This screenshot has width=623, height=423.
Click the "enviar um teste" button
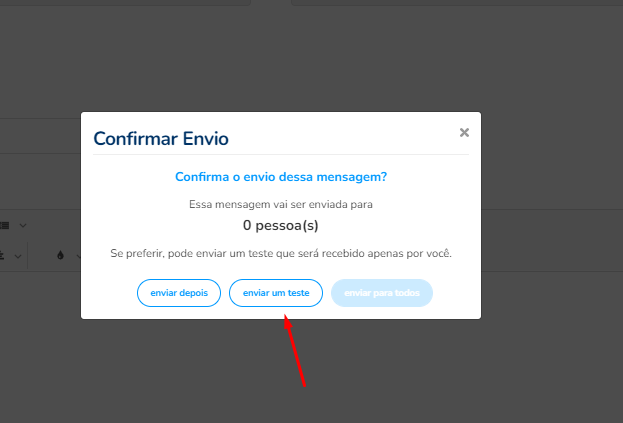276,293
